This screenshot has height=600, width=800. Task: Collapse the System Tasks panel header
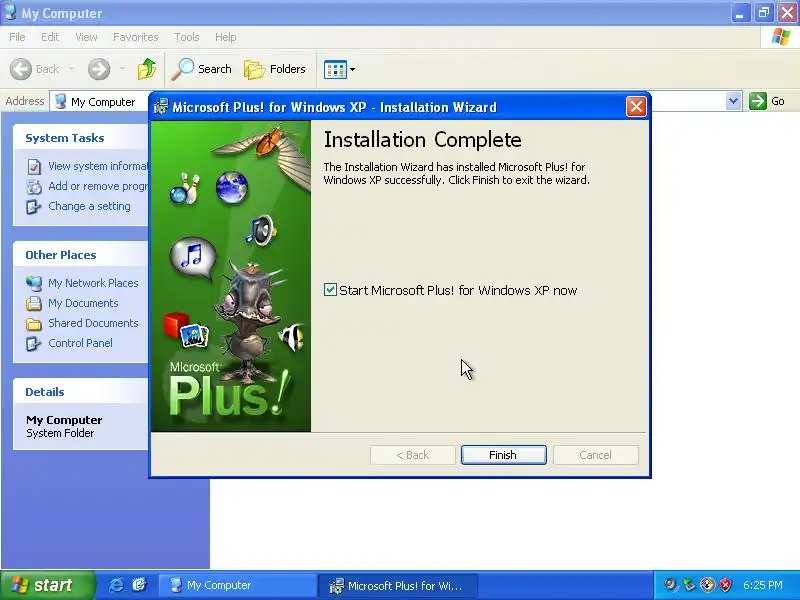click(81, 138)
